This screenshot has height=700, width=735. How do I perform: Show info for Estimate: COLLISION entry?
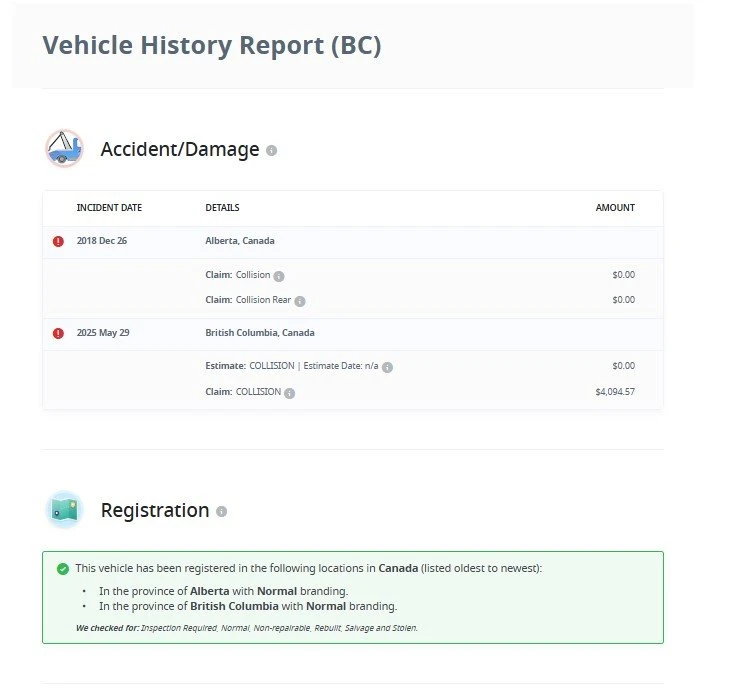pyautogui.click(x=387, y=367)
